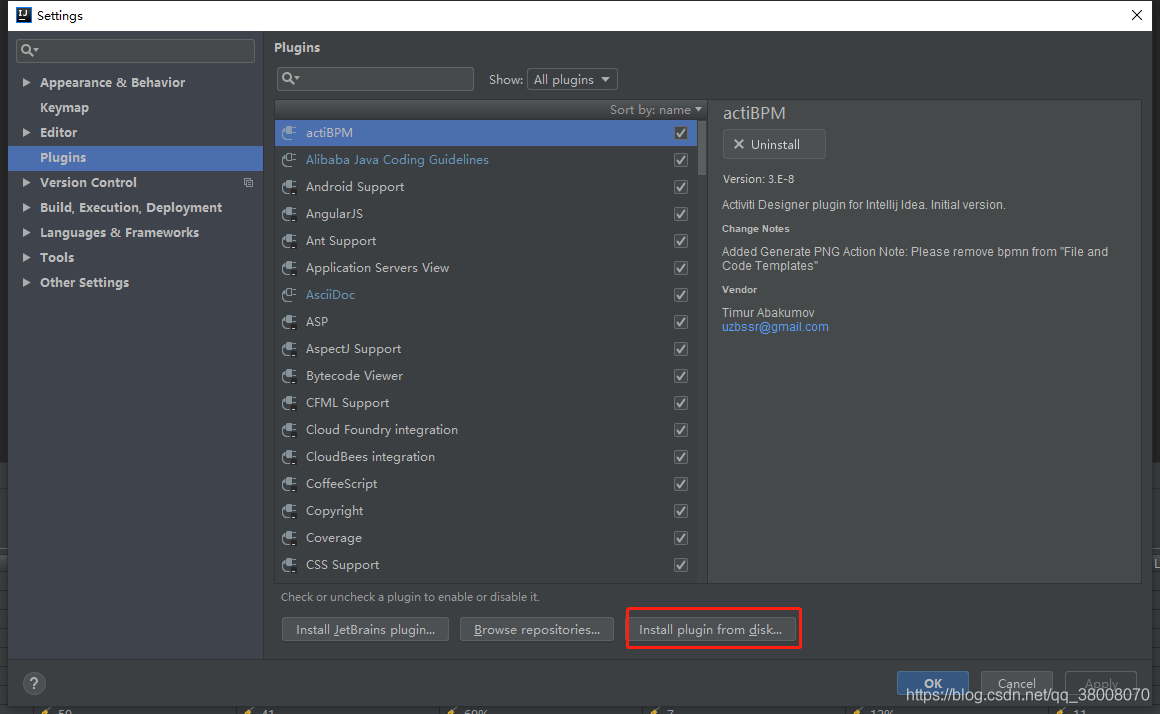Image resolution: width=1160 pixels, height=714 pixels.
Task: Open the vendor email link
Action: (775, 327)
